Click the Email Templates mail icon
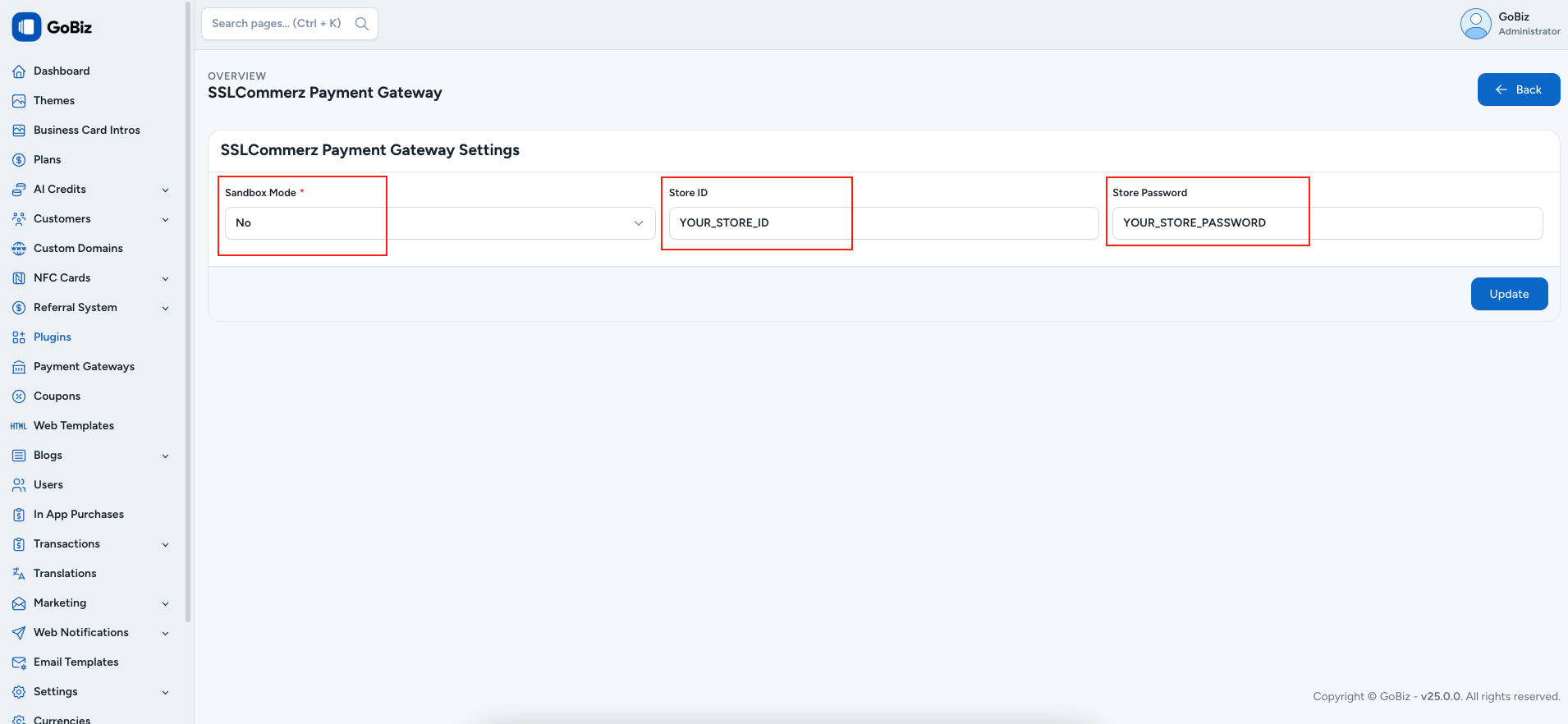The height and width of the screenshot is (724, 1568). (x=19, y=662)
